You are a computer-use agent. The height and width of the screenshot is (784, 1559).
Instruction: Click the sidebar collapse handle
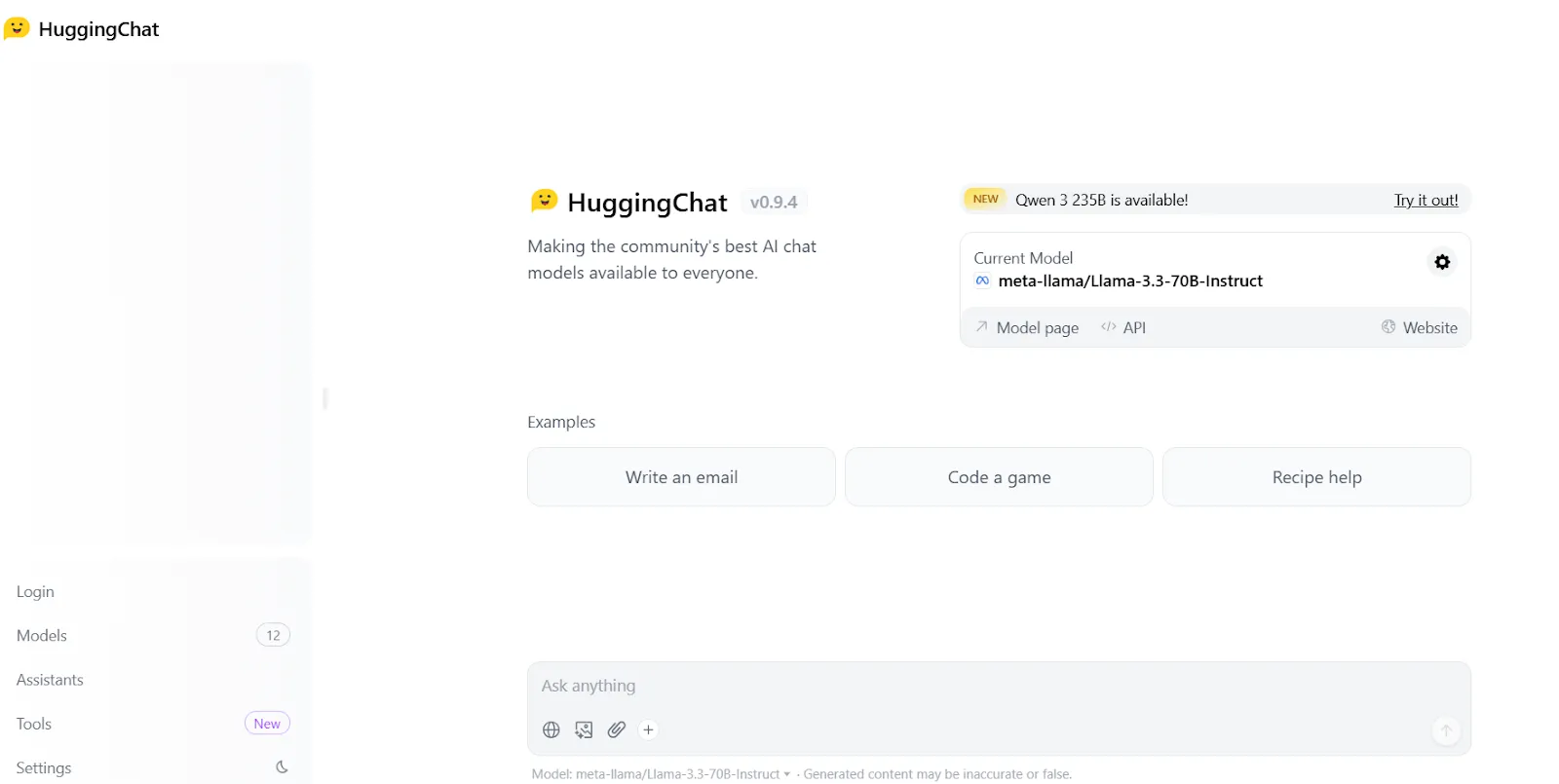tap(325, 398)
